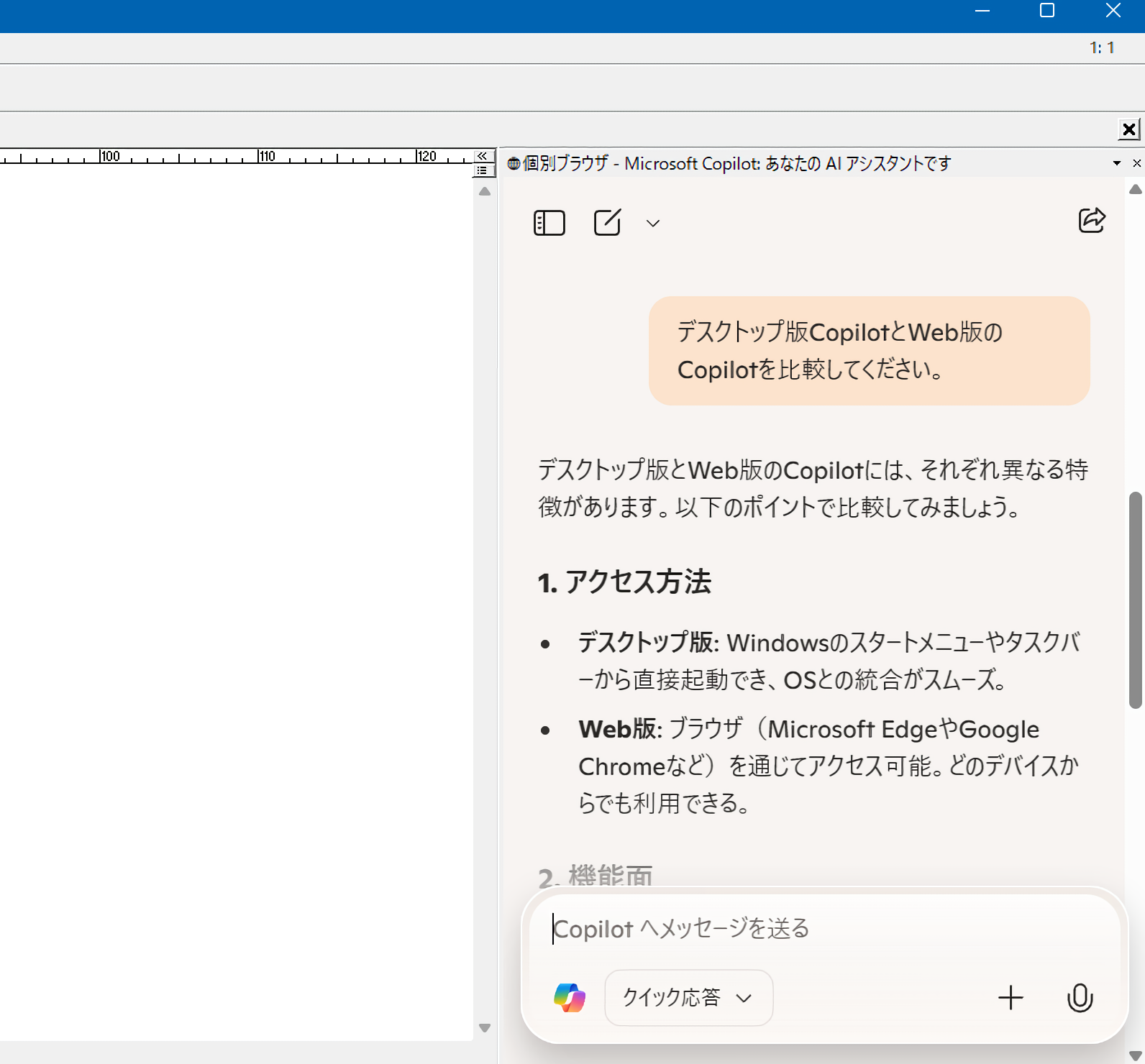Click the Copilot logo icon
This screenshot has height=1064, width=1145.
click(570, 997)
